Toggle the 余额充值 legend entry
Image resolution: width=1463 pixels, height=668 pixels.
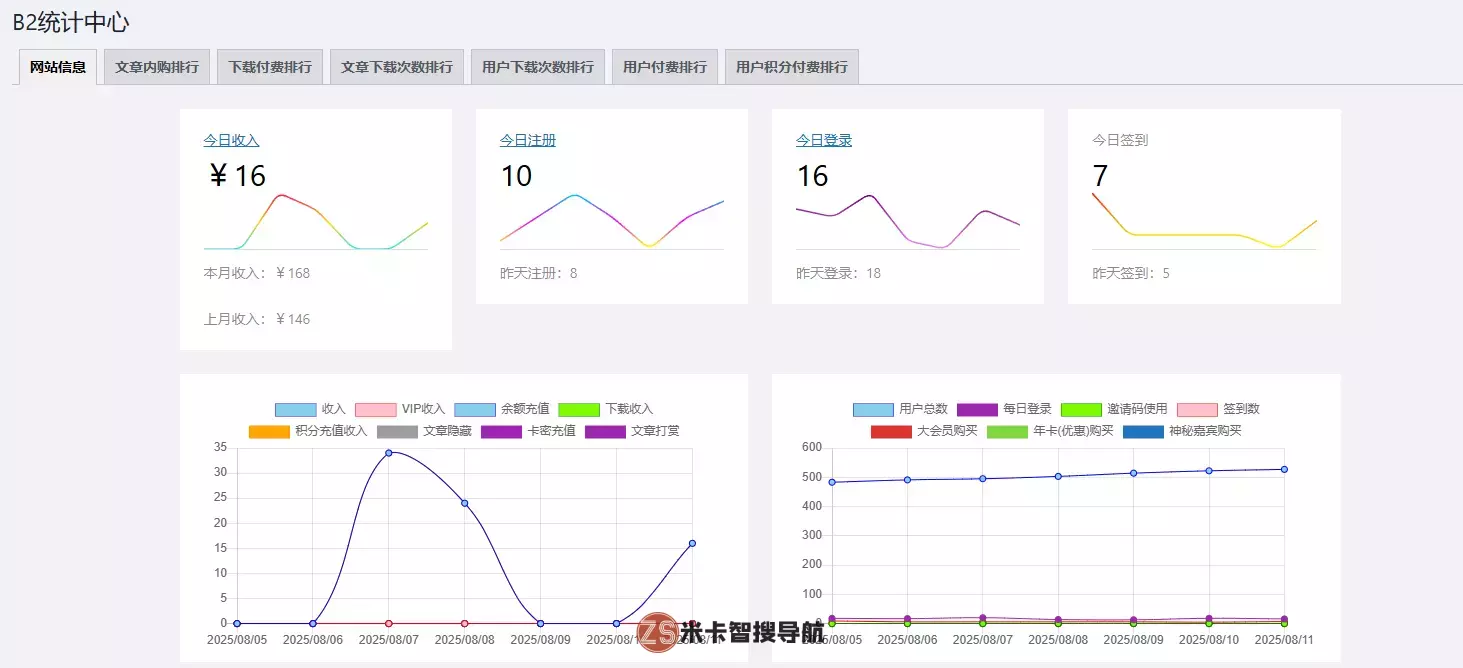[x=501, y=409]
